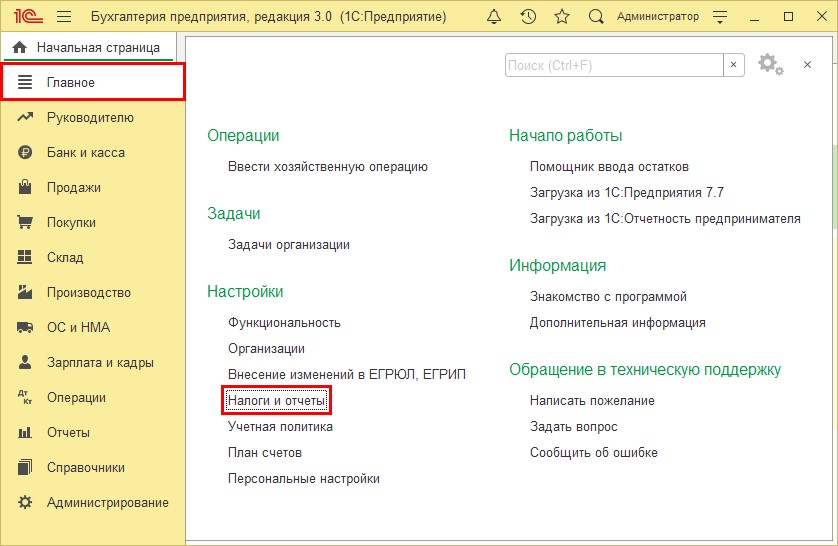Close the section menu panel

[x=808, y=65]
